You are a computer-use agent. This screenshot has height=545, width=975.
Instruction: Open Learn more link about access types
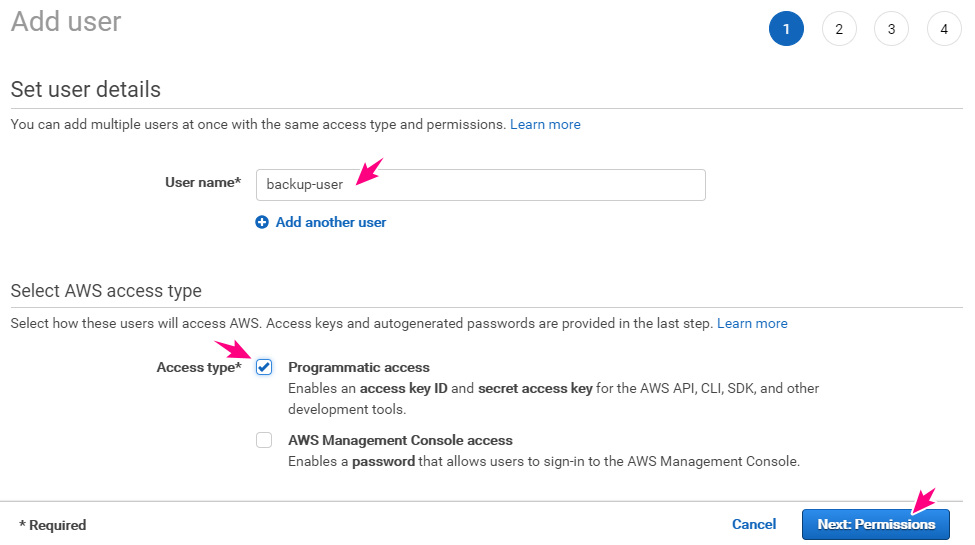click(752, 324)
